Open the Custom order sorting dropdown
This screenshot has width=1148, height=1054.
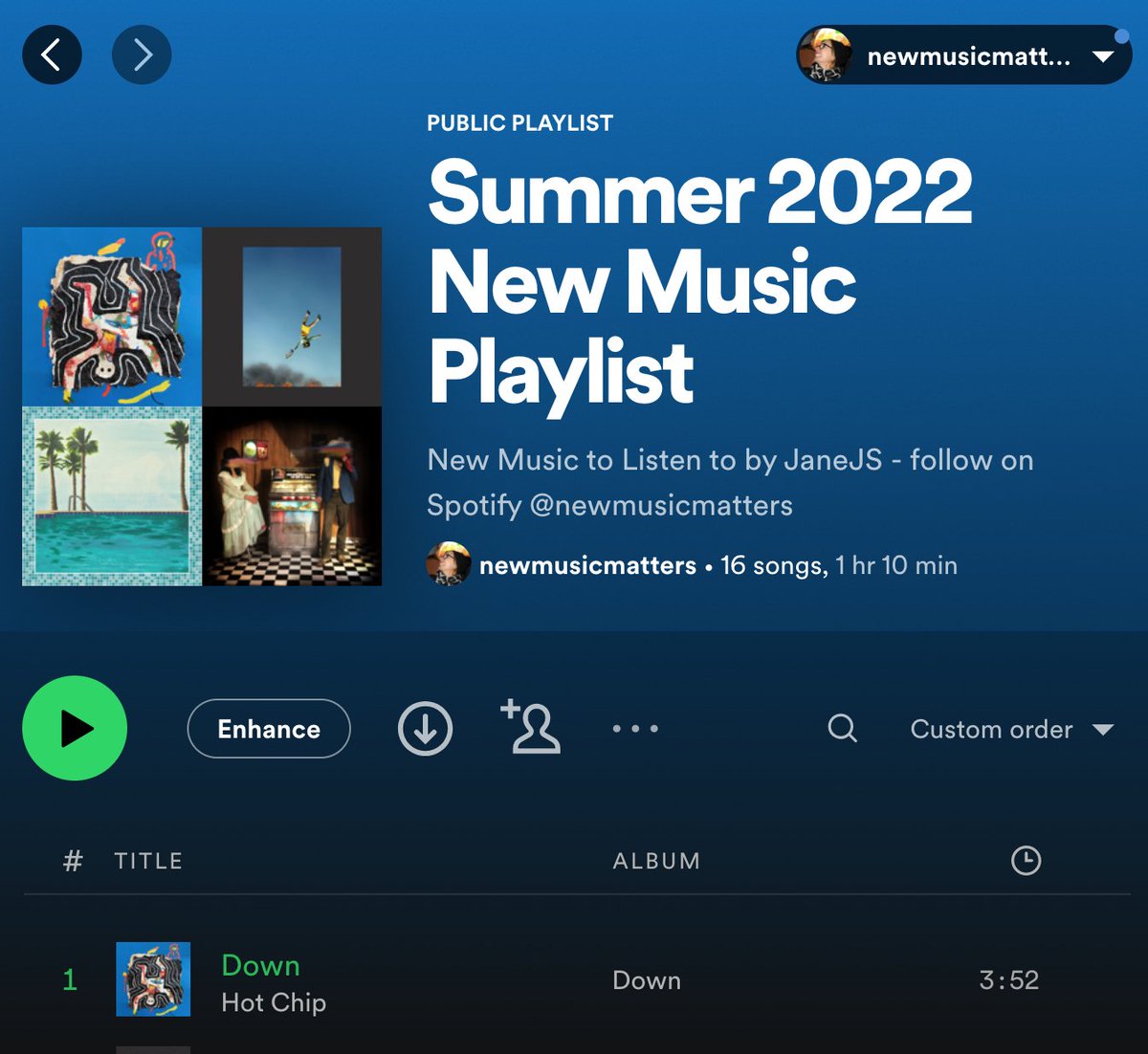(x=990, y=729)
